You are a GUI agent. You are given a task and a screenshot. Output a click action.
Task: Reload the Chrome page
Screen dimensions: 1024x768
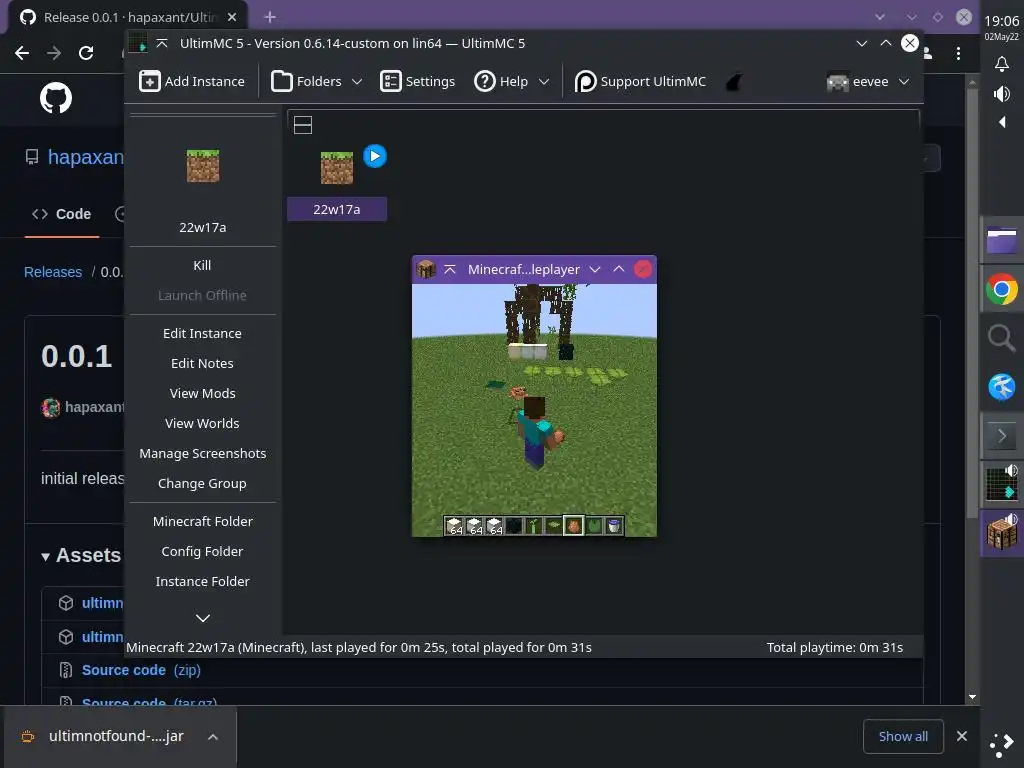[86, 53]
